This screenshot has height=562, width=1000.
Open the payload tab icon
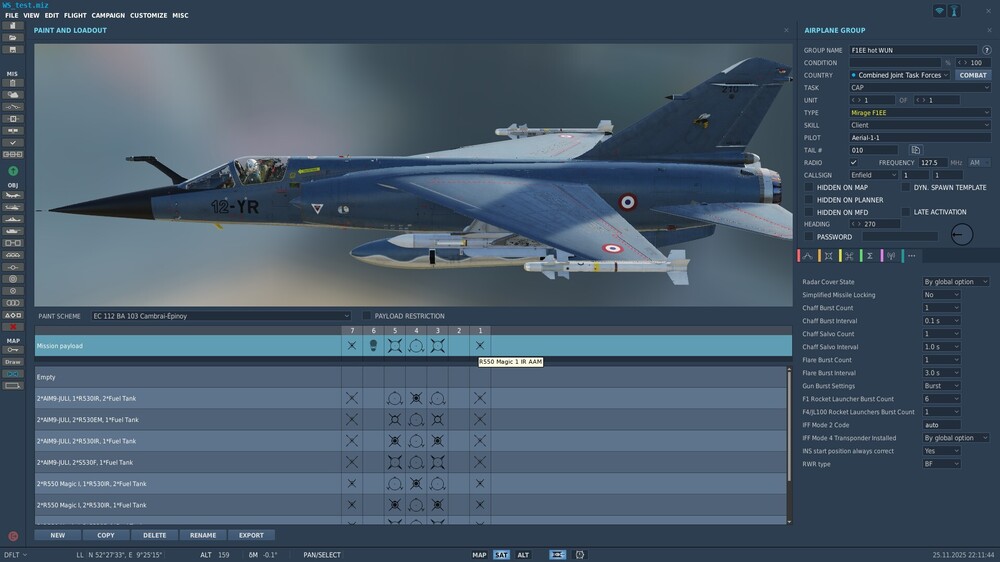(828, 256)
